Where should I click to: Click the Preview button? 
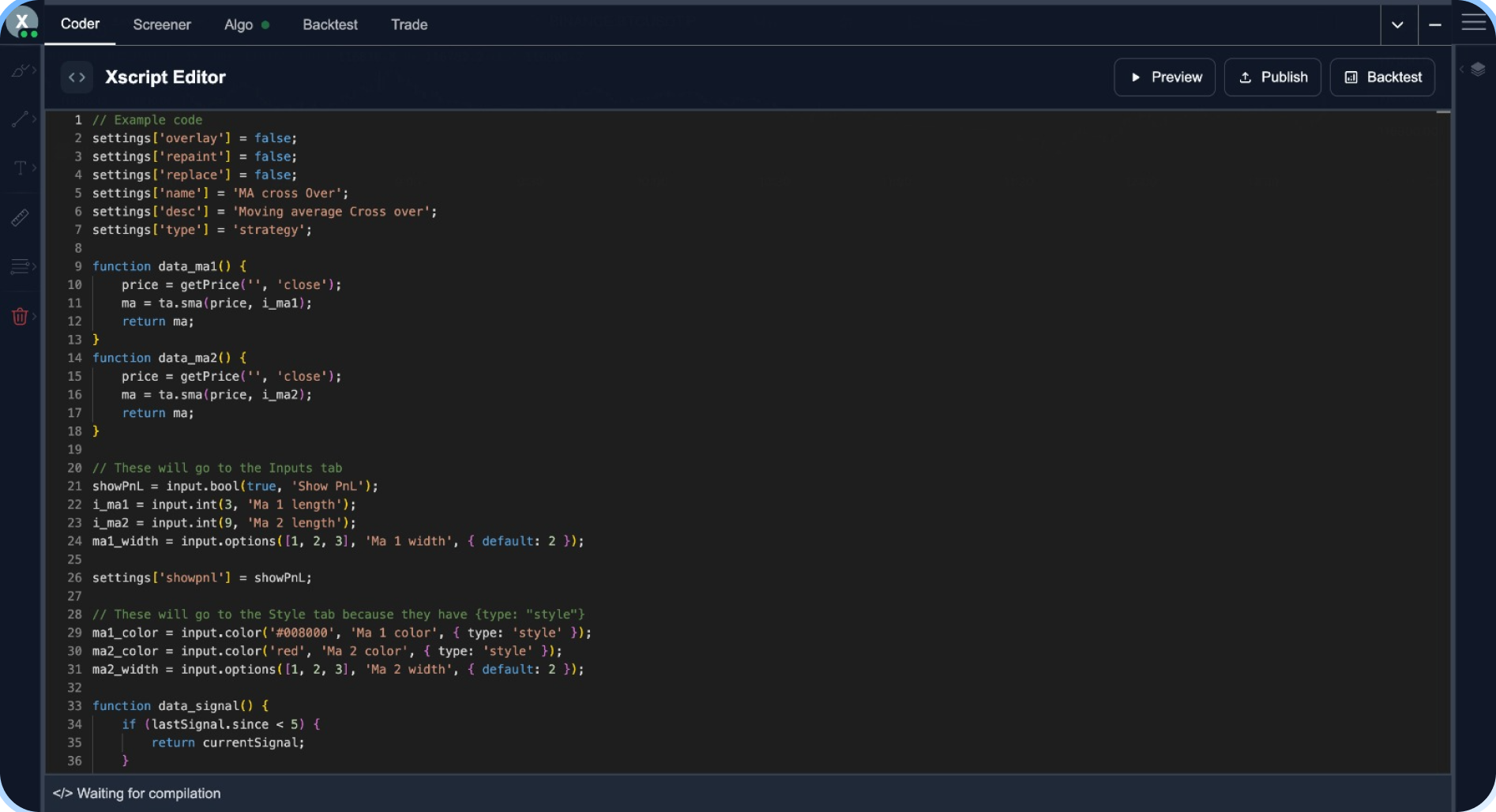[1164, 77]
